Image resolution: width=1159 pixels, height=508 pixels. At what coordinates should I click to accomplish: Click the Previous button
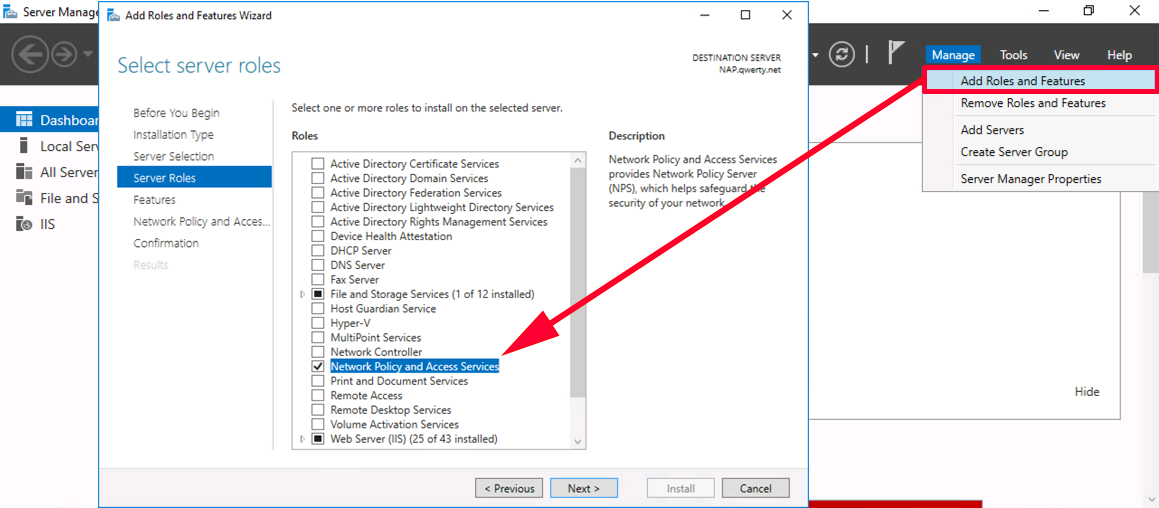point(509,488)
